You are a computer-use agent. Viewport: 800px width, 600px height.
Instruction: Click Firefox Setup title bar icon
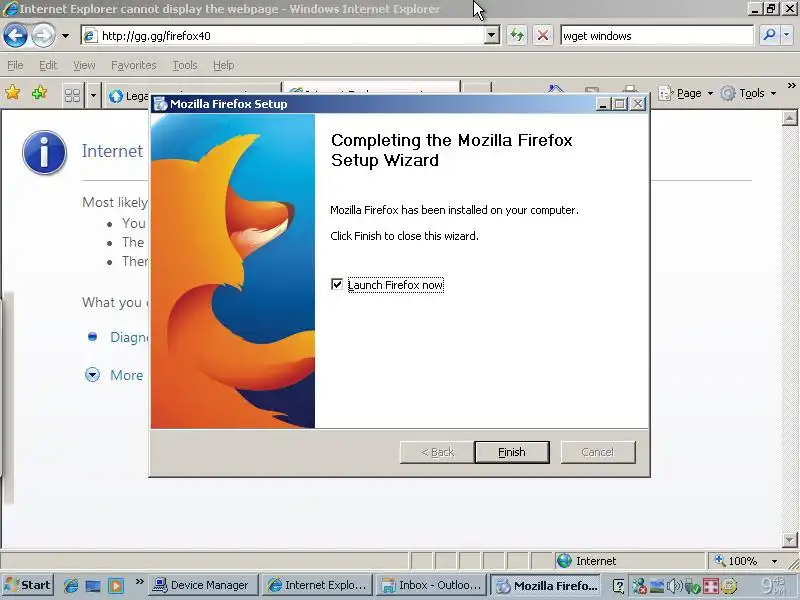click(160, 104)
